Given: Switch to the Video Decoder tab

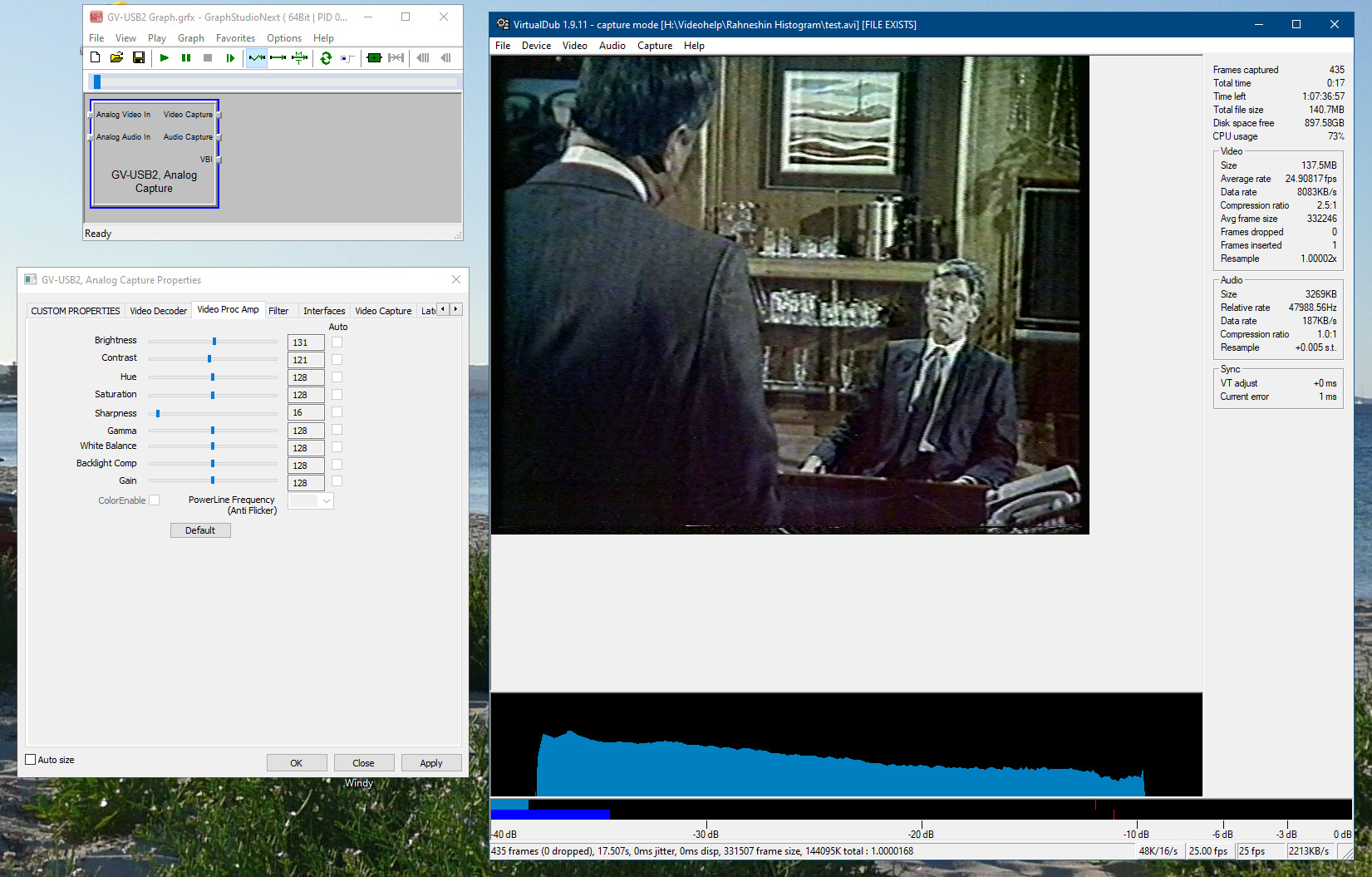Looking at the screenshot, I should 158,311.
